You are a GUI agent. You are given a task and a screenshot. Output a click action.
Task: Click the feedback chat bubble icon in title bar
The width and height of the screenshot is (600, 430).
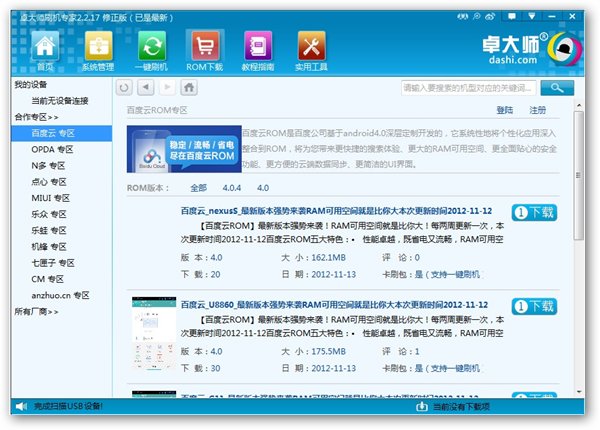512,16
